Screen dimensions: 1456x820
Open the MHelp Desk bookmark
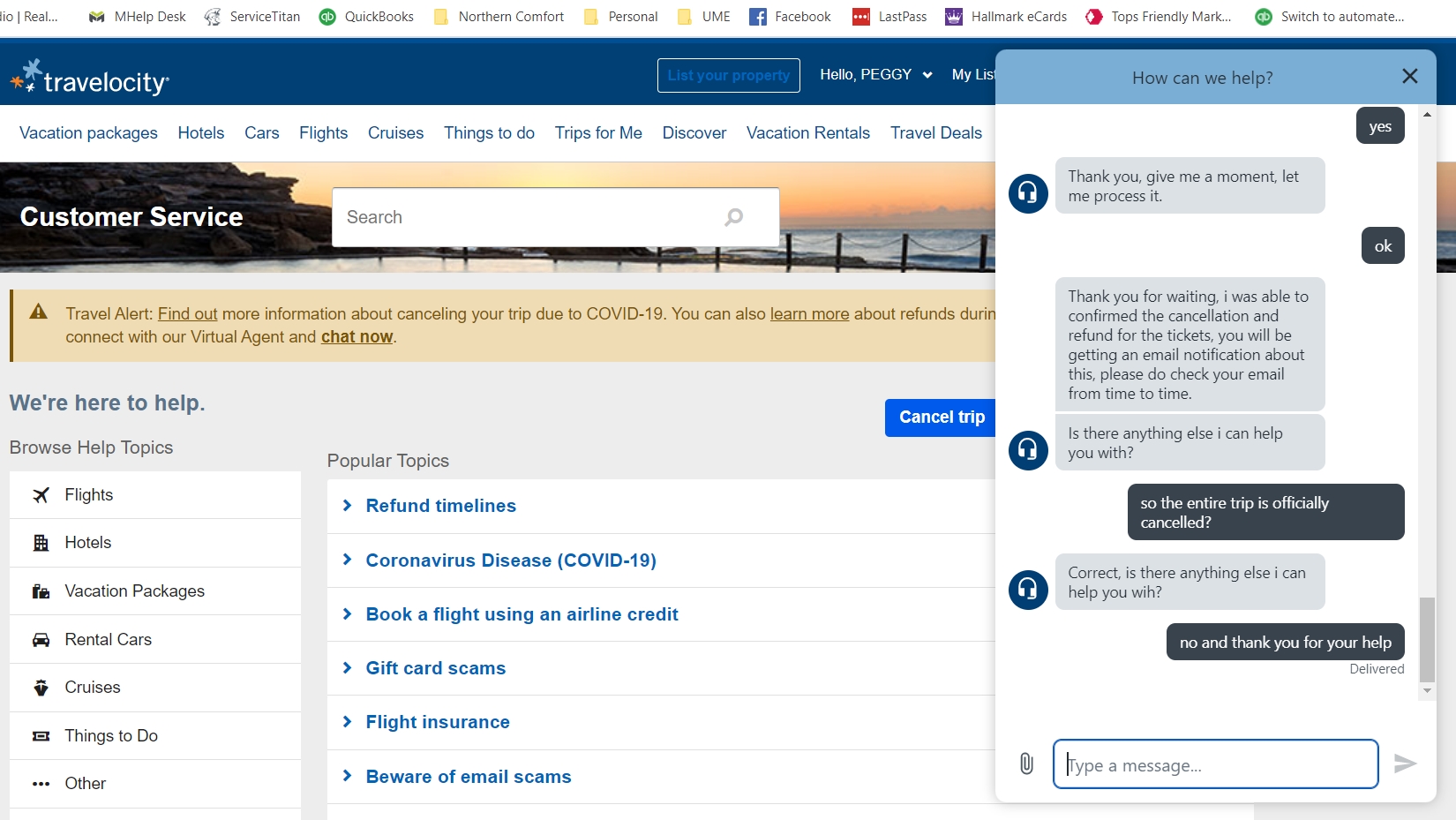[x=137, y=17]
